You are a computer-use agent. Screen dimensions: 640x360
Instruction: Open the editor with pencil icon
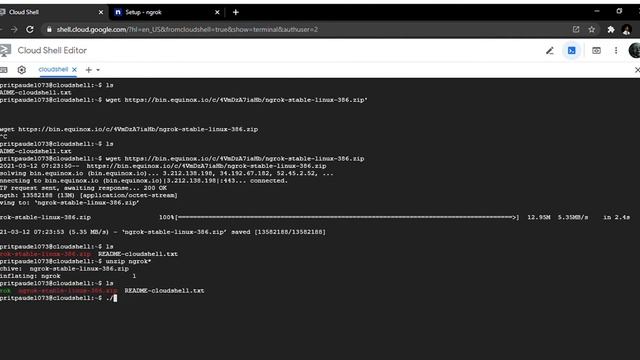coord(550,51)
